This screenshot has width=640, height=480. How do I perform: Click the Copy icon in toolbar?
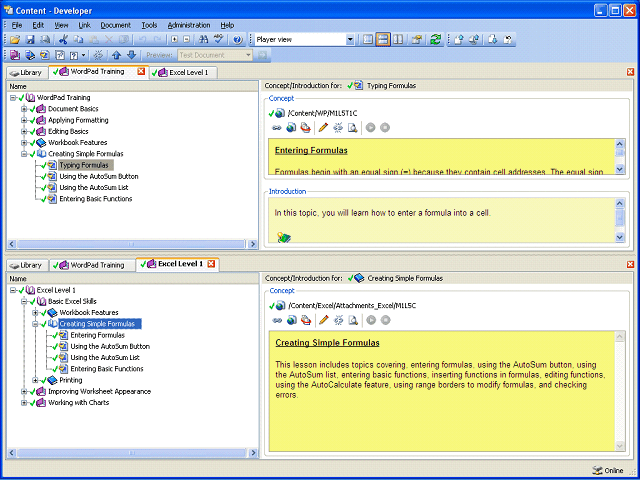[78, 40]
